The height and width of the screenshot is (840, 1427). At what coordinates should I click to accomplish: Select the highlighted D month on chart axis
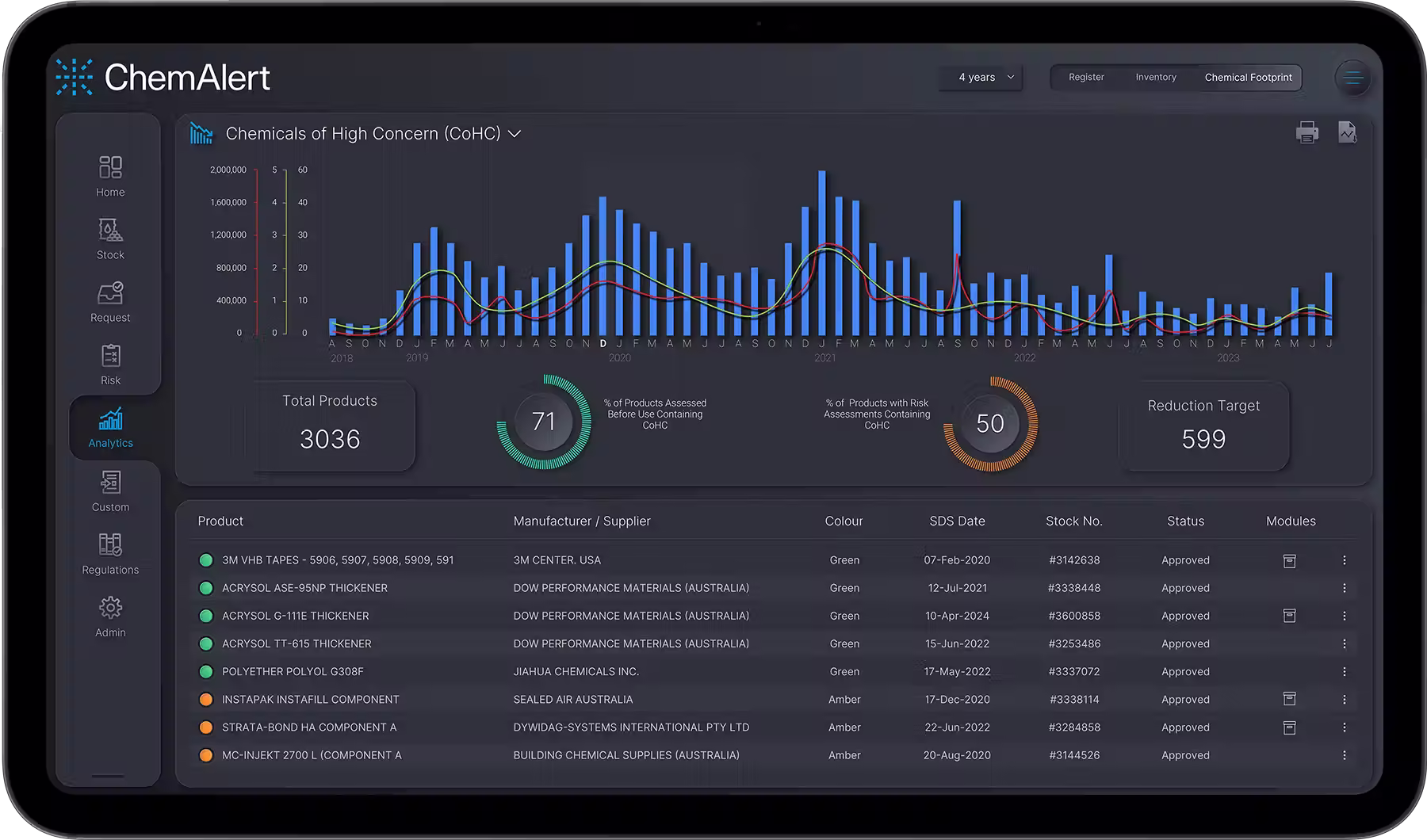coord(603,343)
